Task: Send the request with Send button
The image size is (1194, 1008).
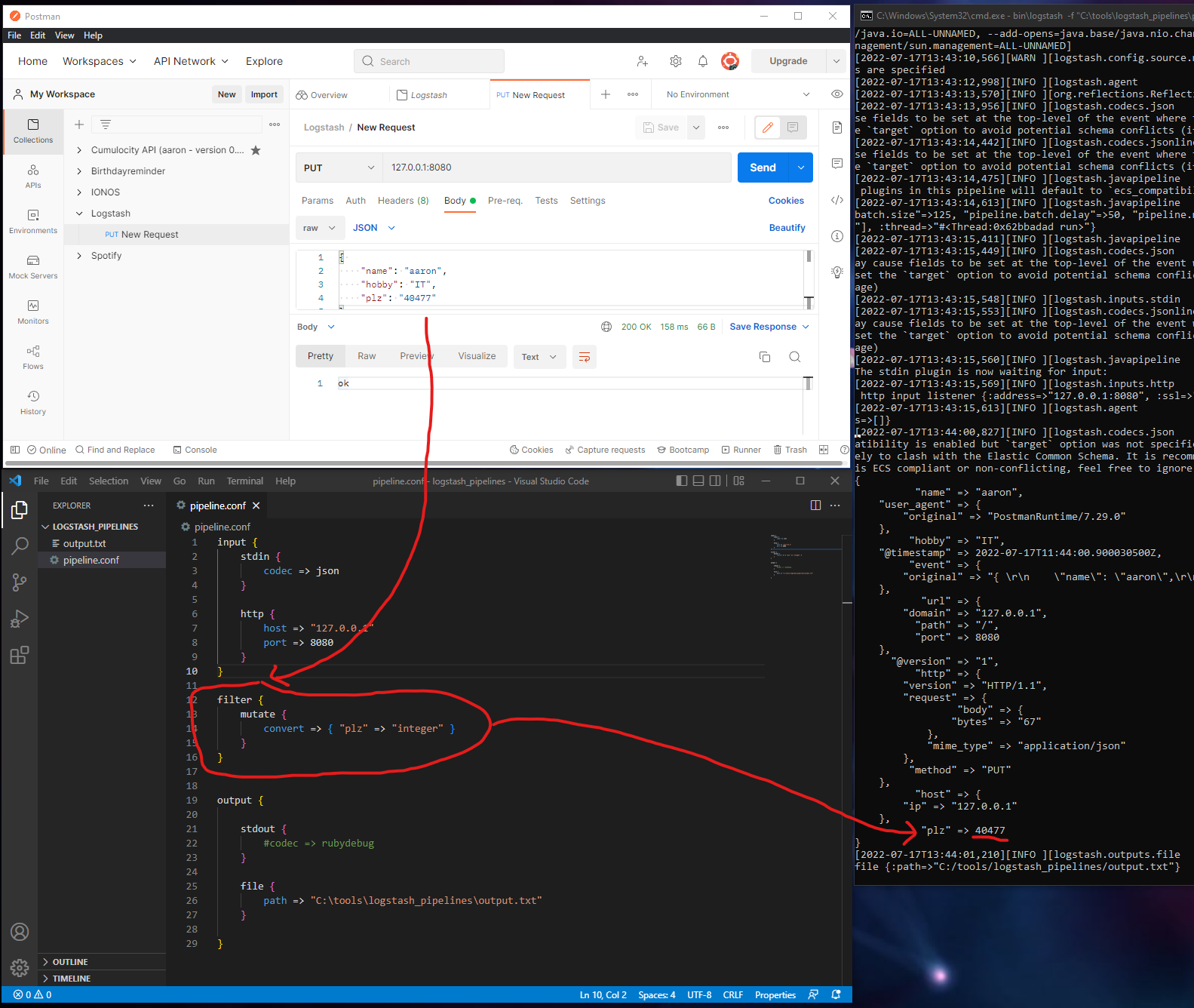Action: [x=763, y=167]
